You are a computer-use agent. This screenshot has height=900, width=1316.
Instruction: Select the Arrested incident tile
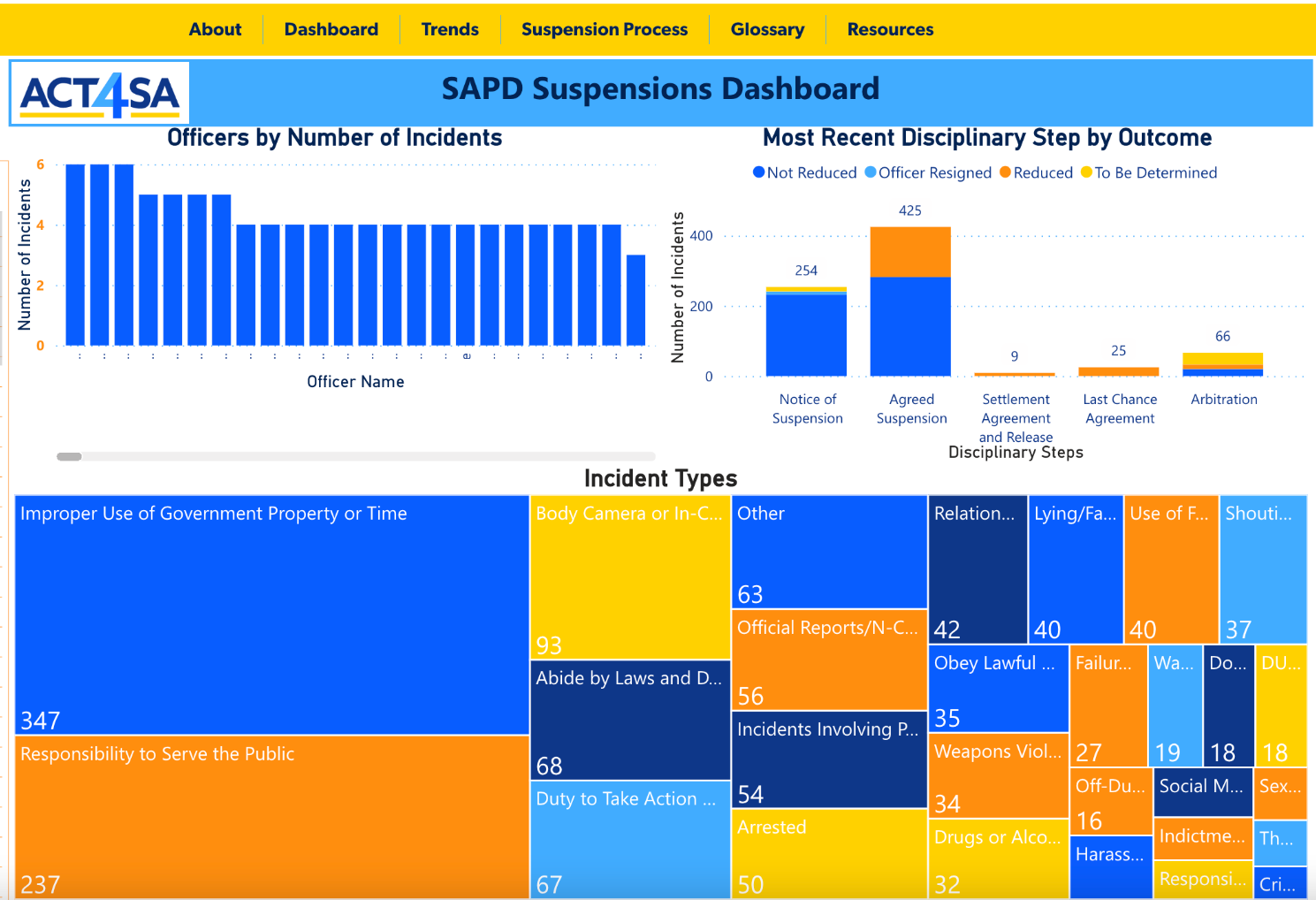(x=826, y=853)
